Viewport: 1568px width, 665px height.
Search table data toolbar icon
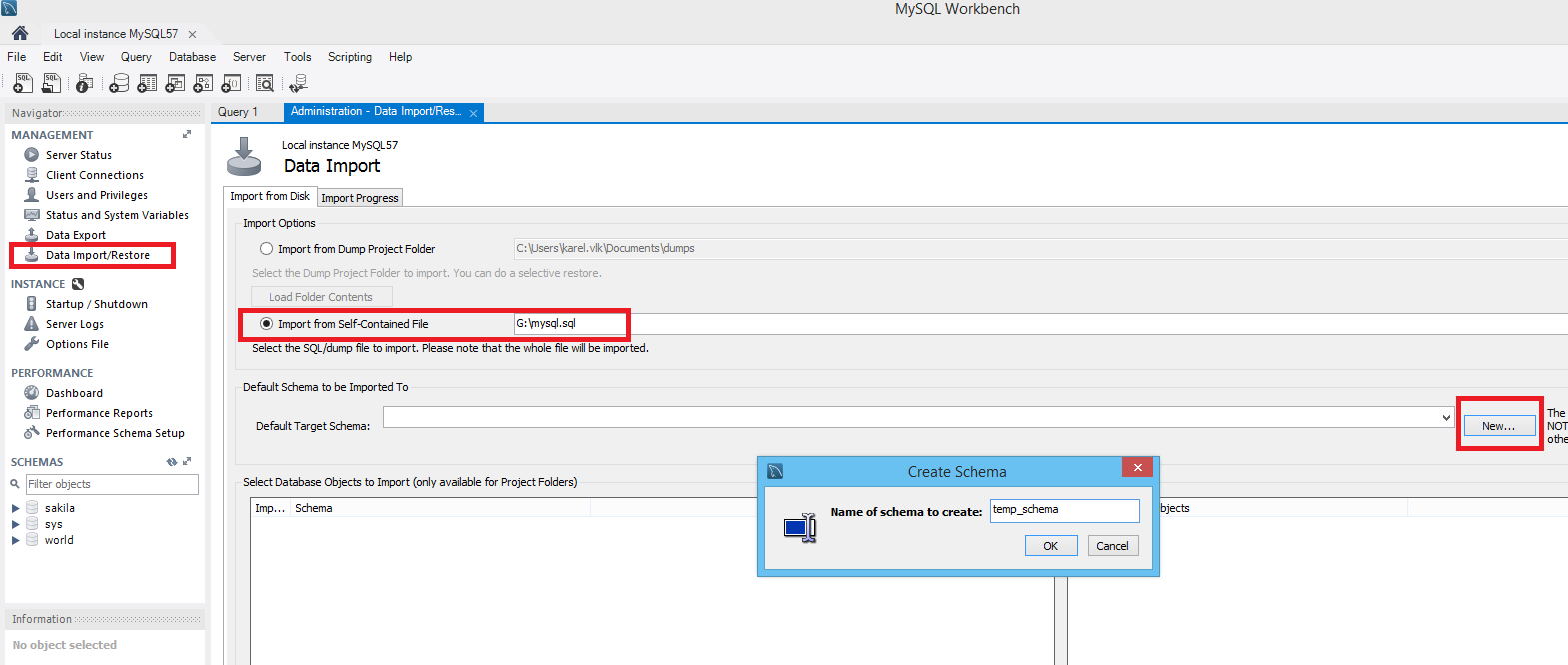point(265,84)
